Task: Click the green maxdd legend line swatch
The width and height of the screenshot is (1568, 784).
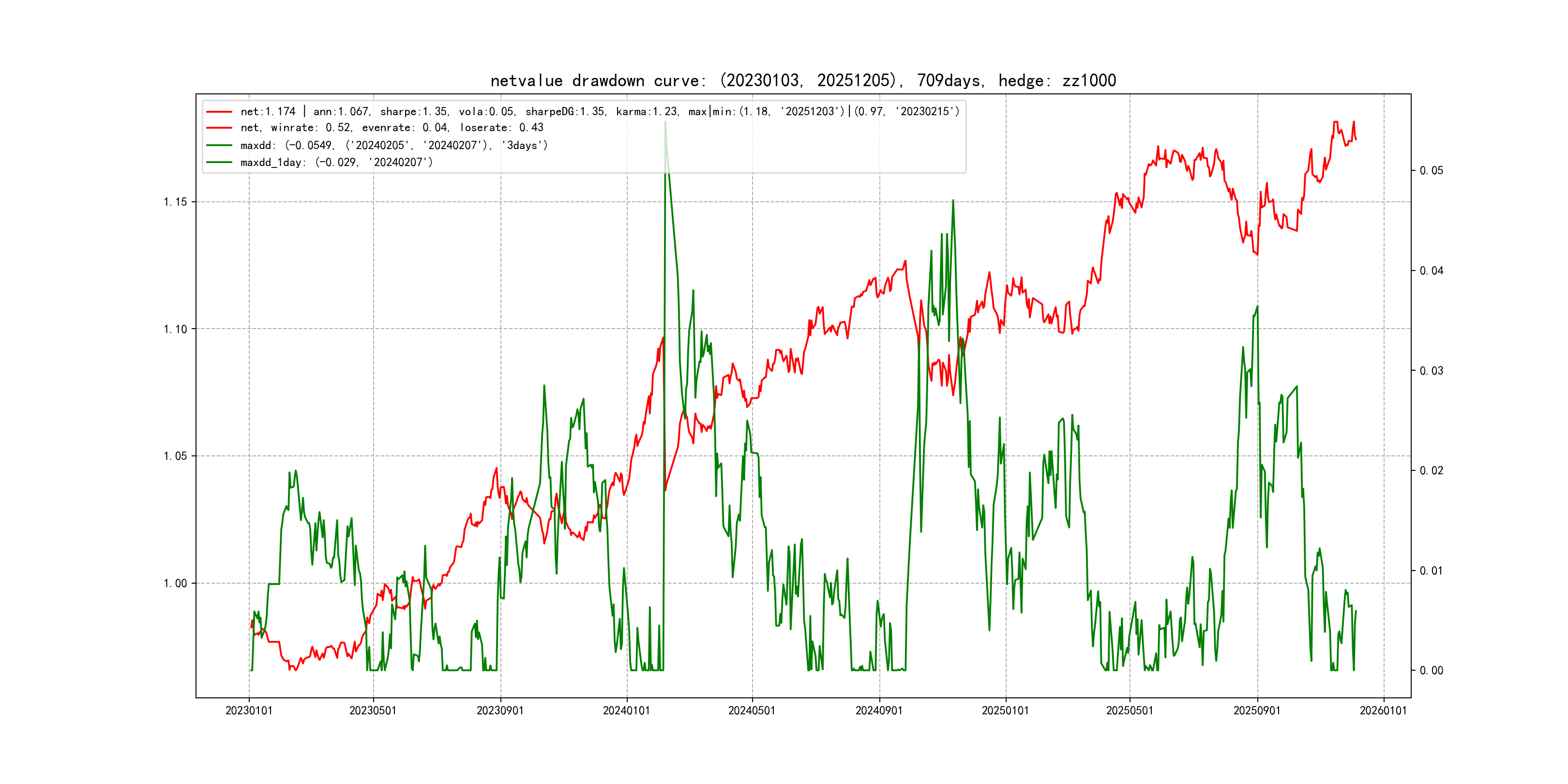Action: click(219, 146)
